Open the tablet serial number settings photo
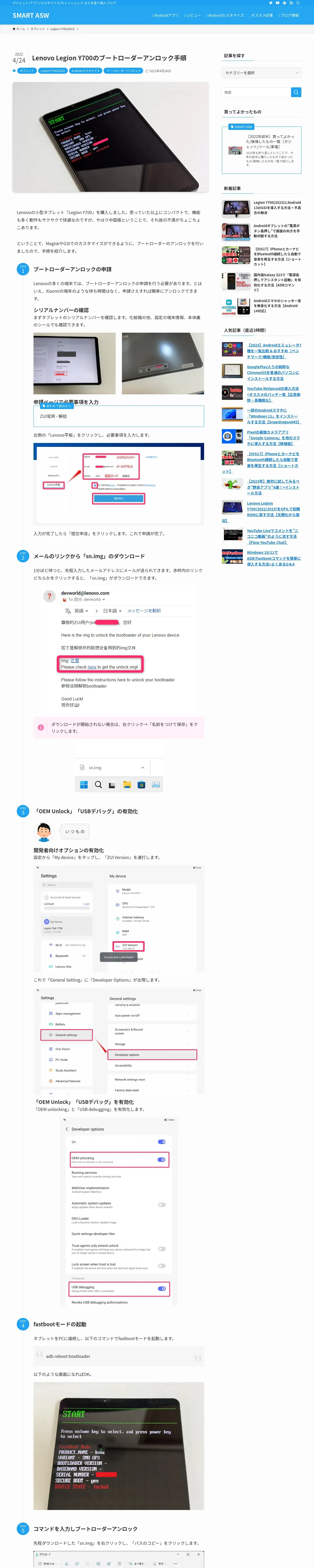 click(x=74, y=364)
